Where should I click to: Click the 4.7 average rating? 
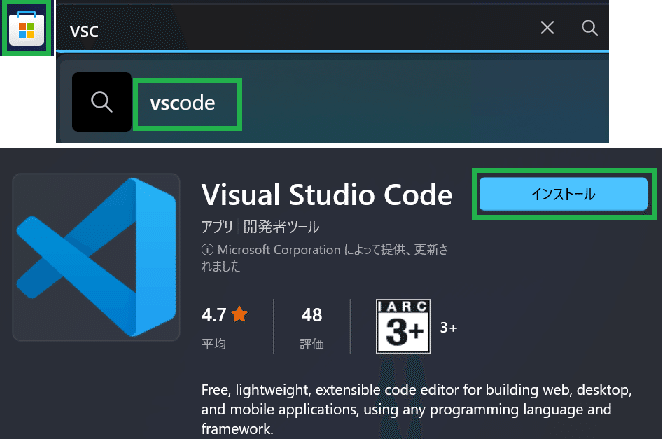coord(214,315)
